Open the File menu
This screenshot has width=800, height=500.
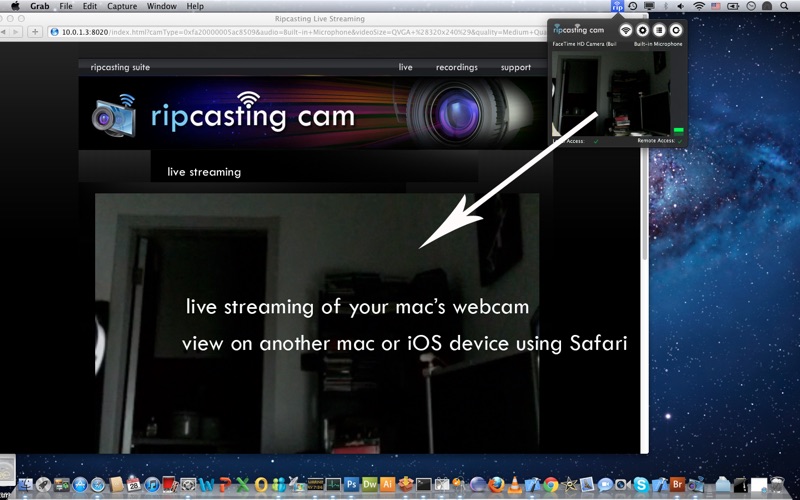66,6
